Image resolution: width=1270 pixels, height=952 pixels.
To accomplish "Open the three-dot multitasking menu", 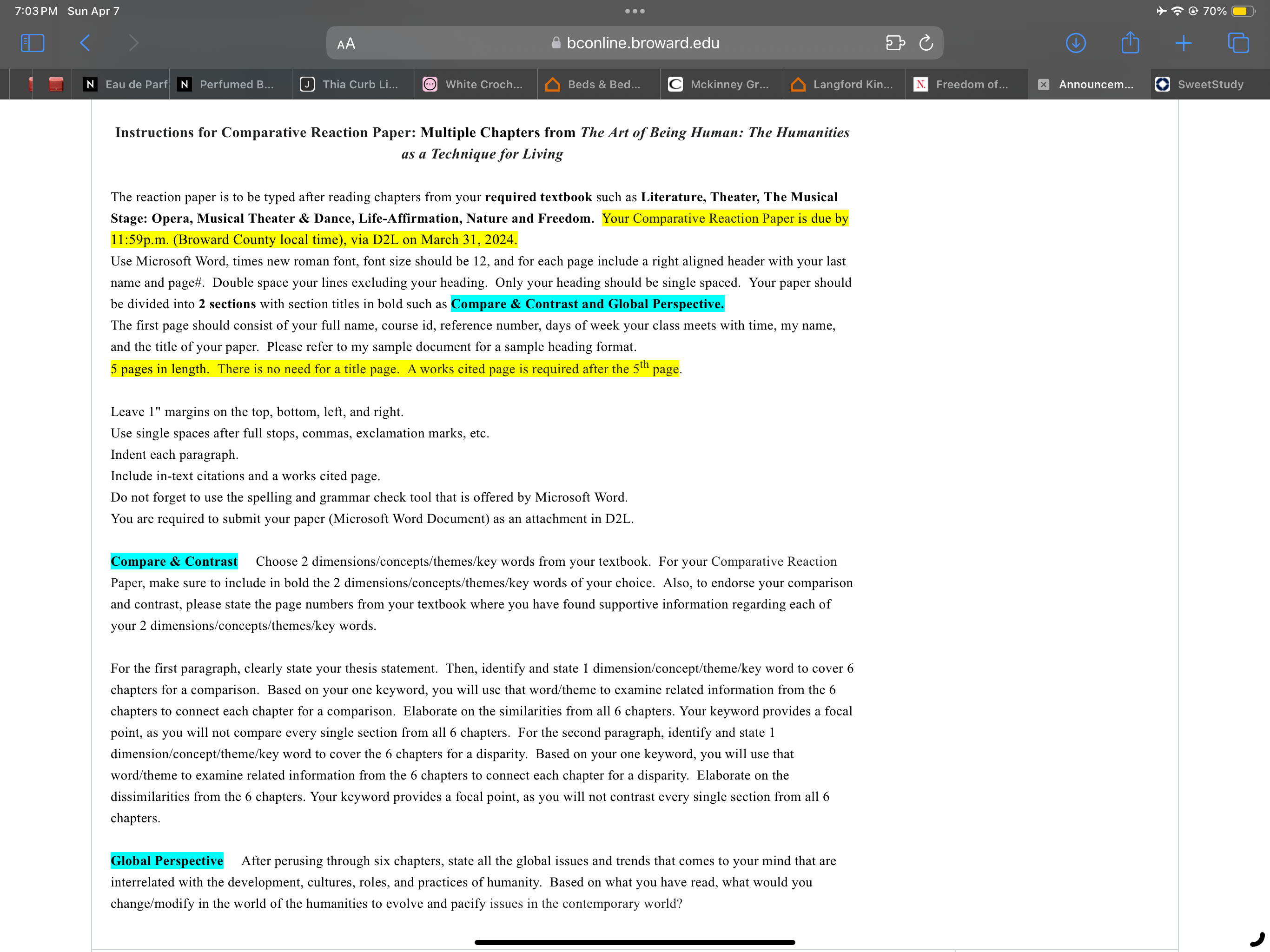I will coord(635,11).
